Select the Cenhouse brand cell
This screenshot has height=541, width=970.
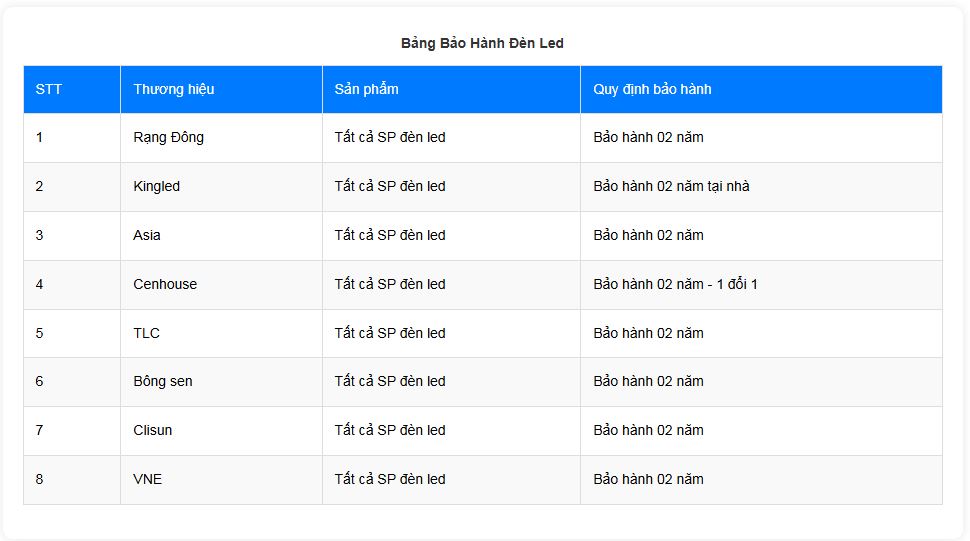click(x=165, y=284)
